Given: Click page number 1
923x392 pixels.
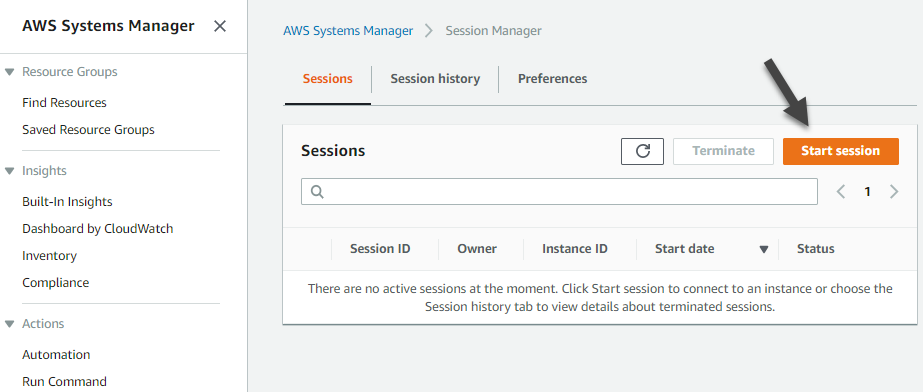Looking at the screenshot, I should (x=867, y=192).
